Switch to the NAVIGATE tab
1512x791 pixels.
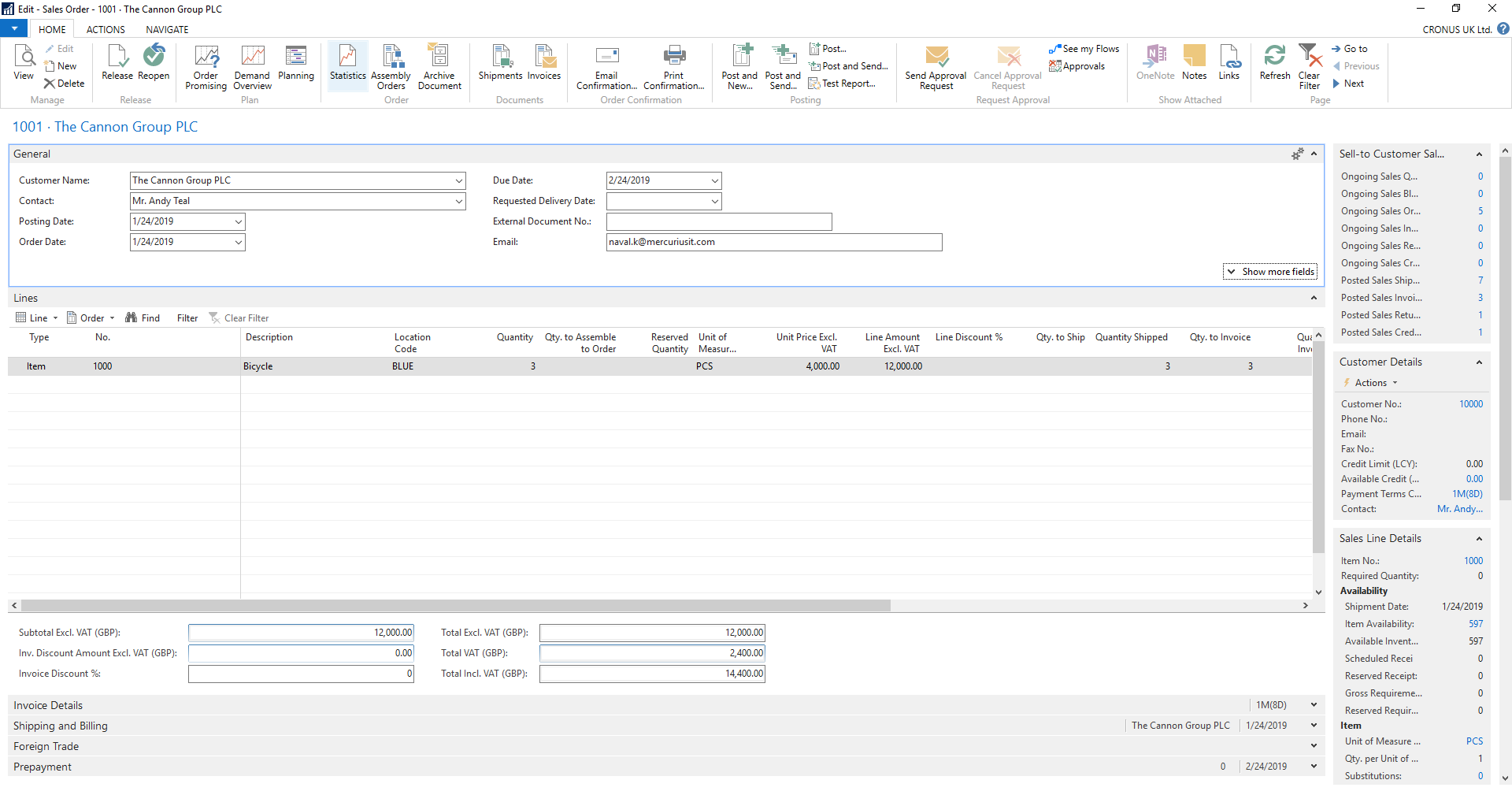(167, 29)
